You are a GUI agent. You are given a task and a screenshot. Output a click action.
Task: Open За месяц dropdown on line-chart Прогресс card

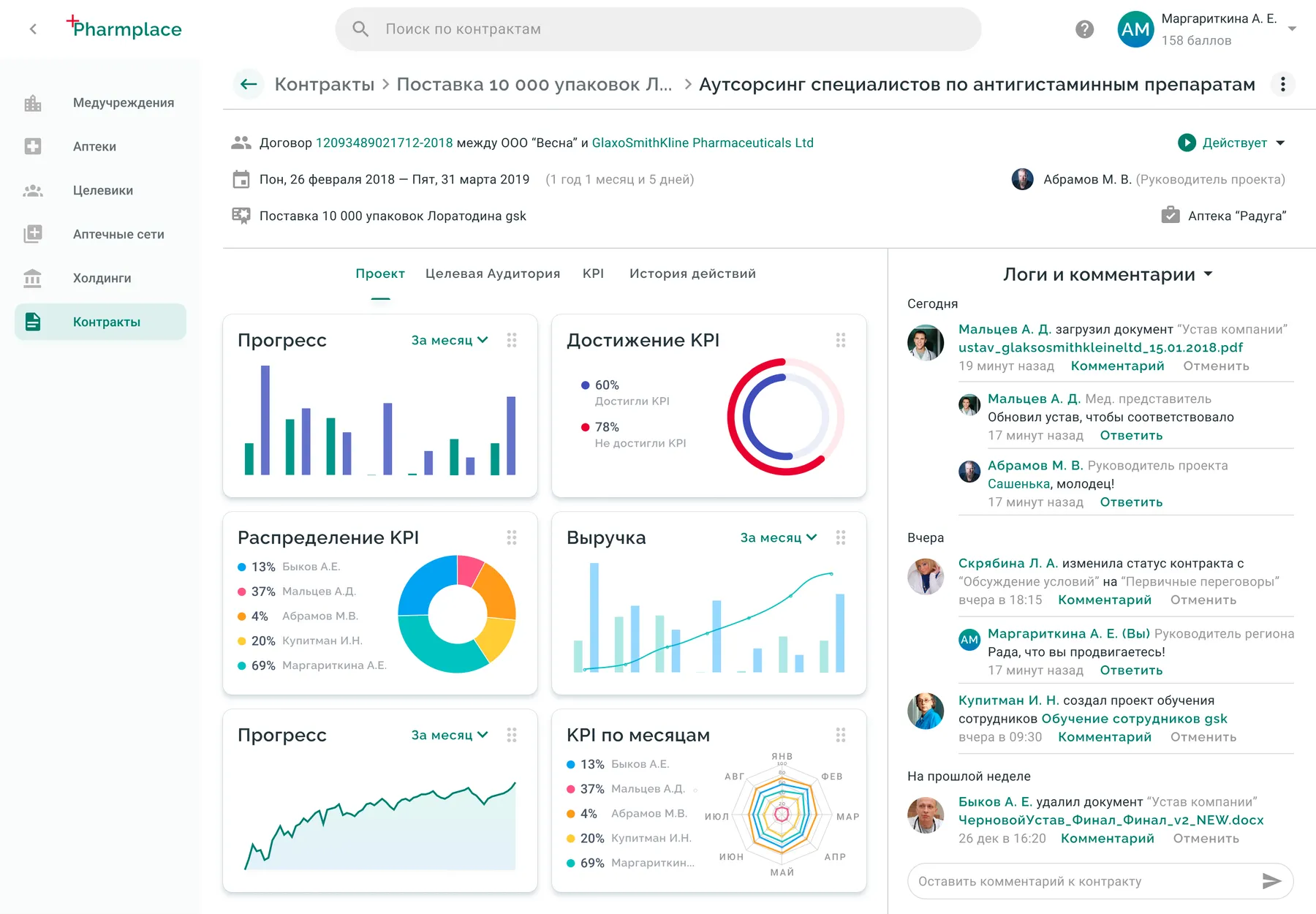pos(450,735)
